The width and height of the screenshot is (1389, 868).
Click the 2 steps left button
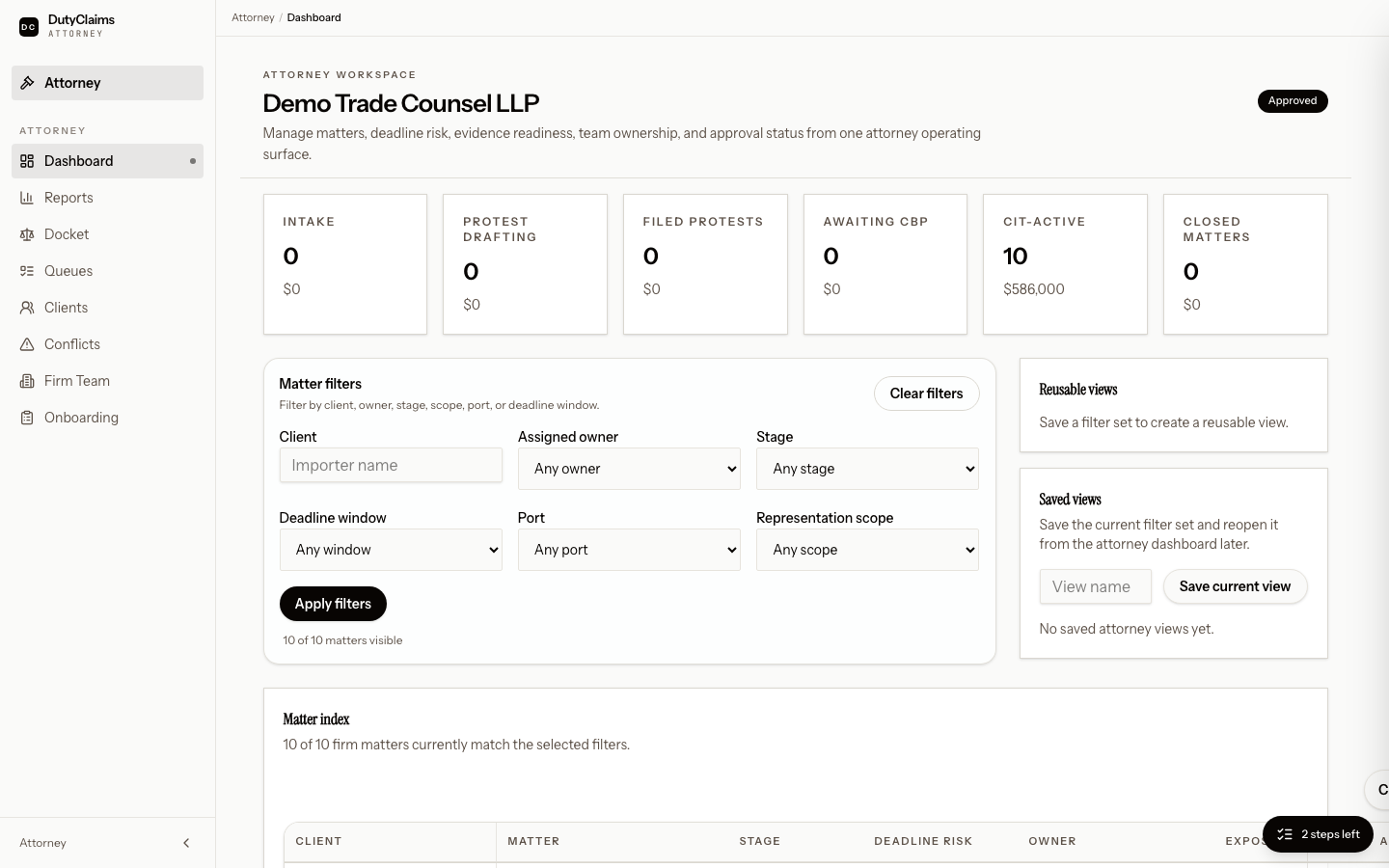coord(1318,834)
